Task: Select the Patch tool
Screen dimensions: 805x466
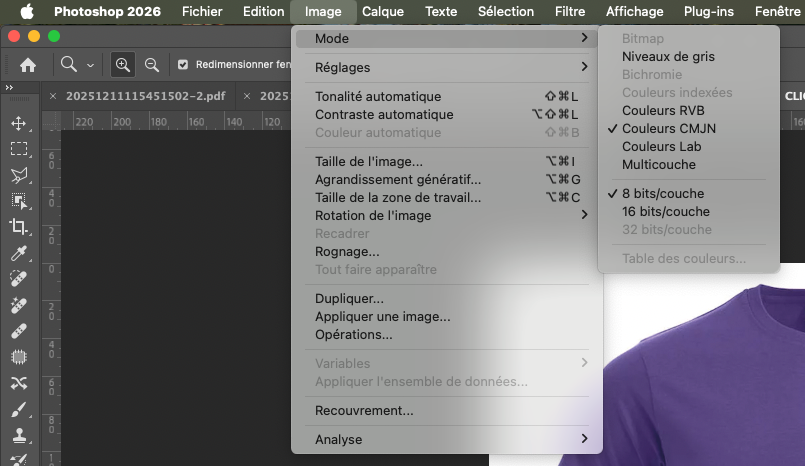Action: 19,357
